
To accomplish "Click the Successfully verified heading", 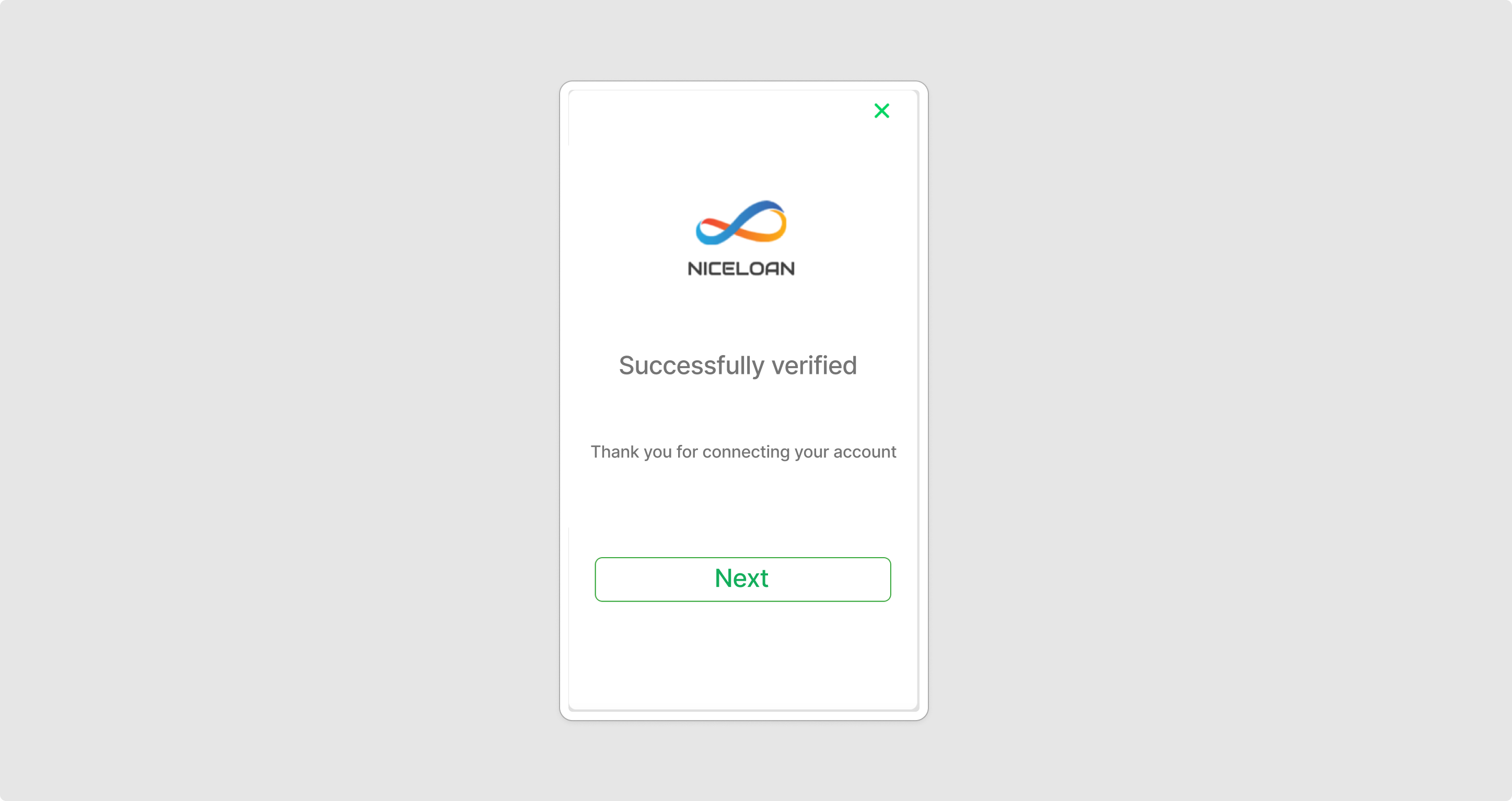I will click(x=738, y=366).
